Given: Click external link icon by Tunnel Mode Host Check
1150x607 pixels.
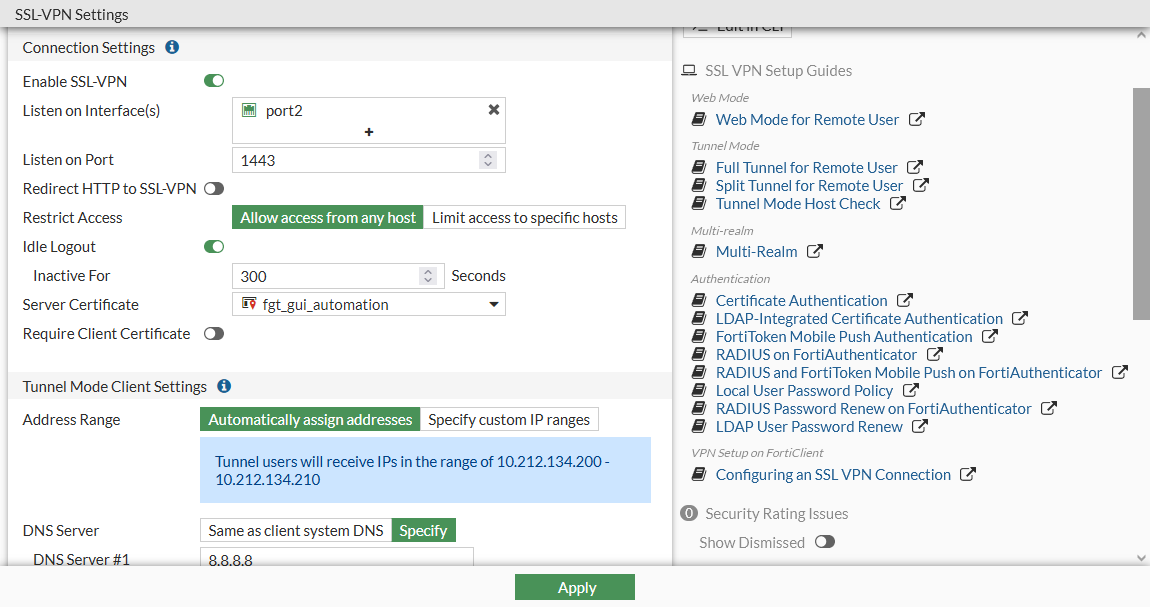Looking at the screenshot, I should (x=898, y=203).
